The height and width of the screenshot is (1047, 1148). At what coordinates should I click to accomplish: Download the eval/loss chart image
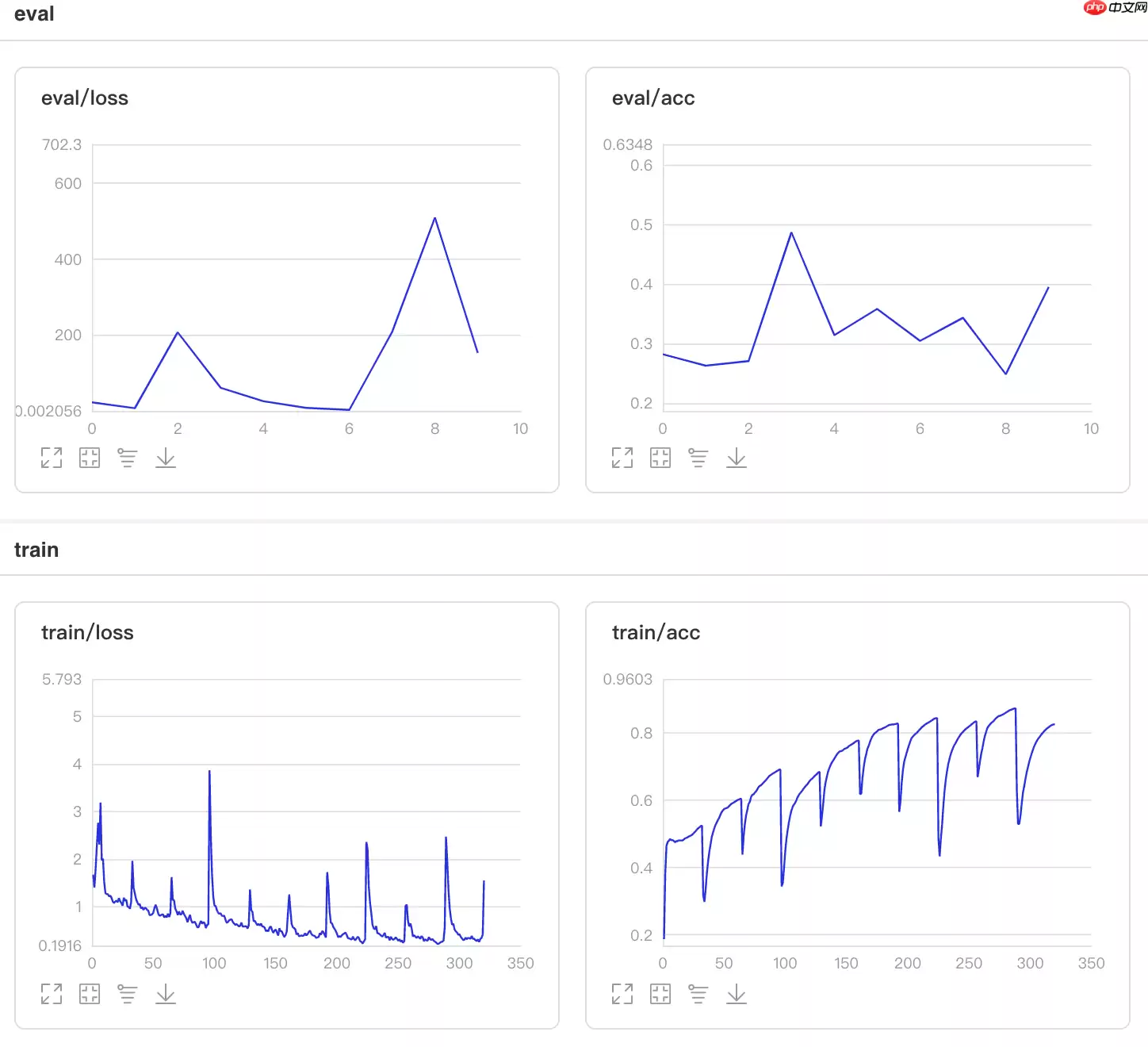pyautogui.click(x=166, y=458)
